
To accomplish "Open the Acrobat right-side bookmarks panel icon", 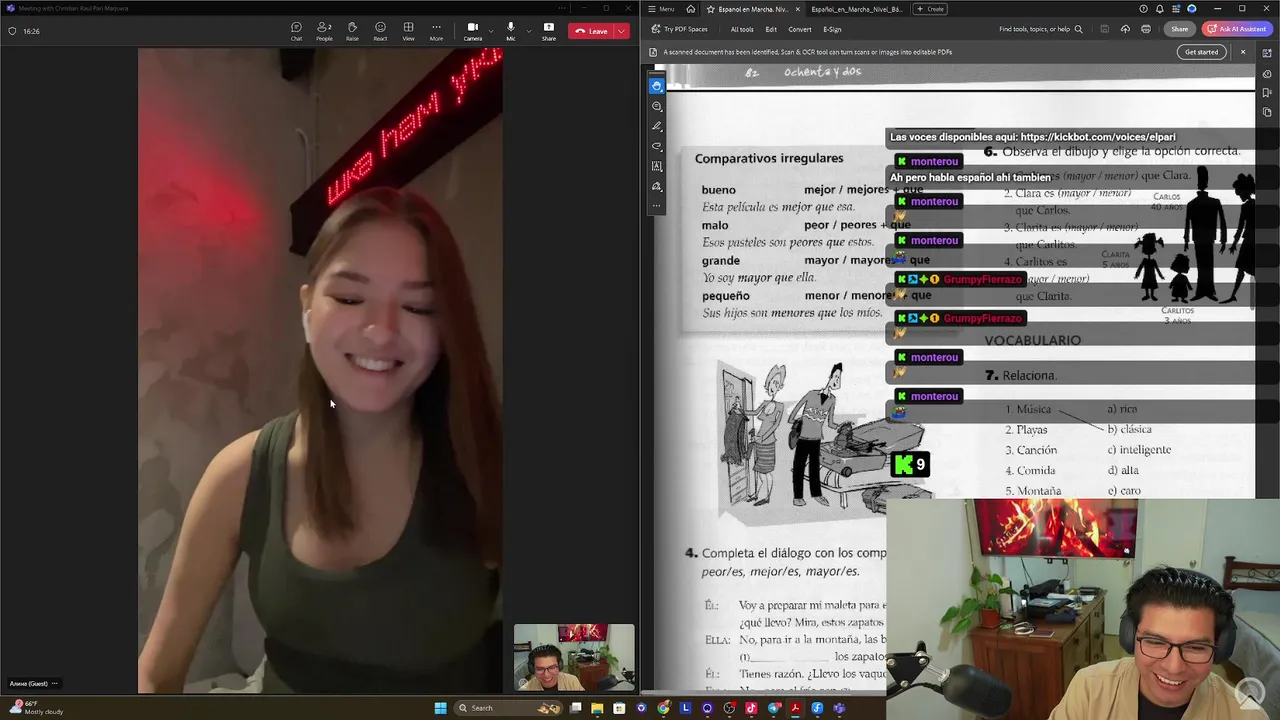I will pos(1267,93).
